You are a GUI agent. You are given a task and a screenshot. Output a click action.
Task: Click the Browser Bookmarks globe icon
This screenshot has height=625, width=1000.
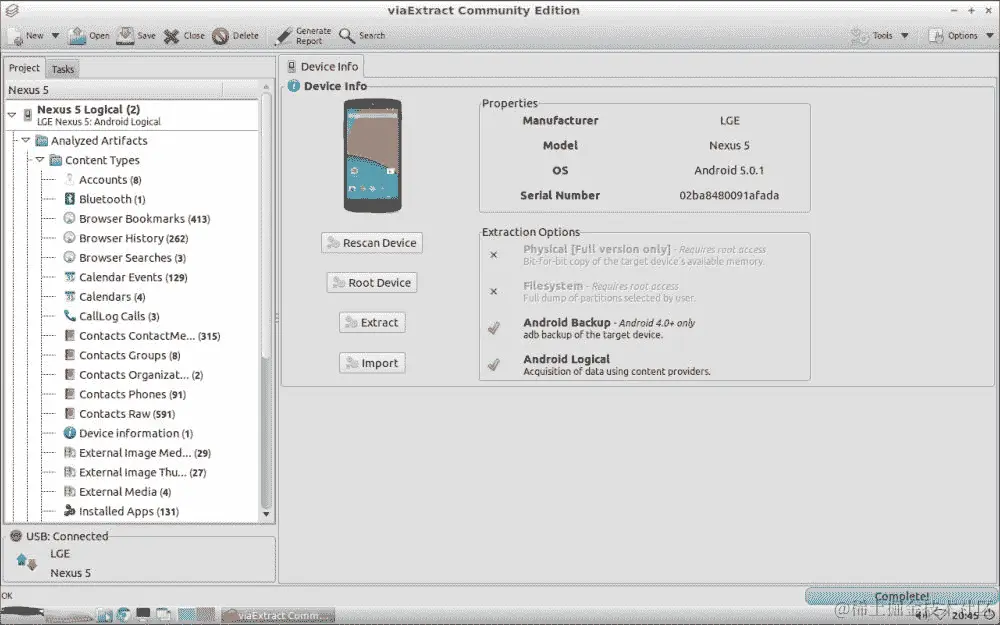(x=70, y=218)
